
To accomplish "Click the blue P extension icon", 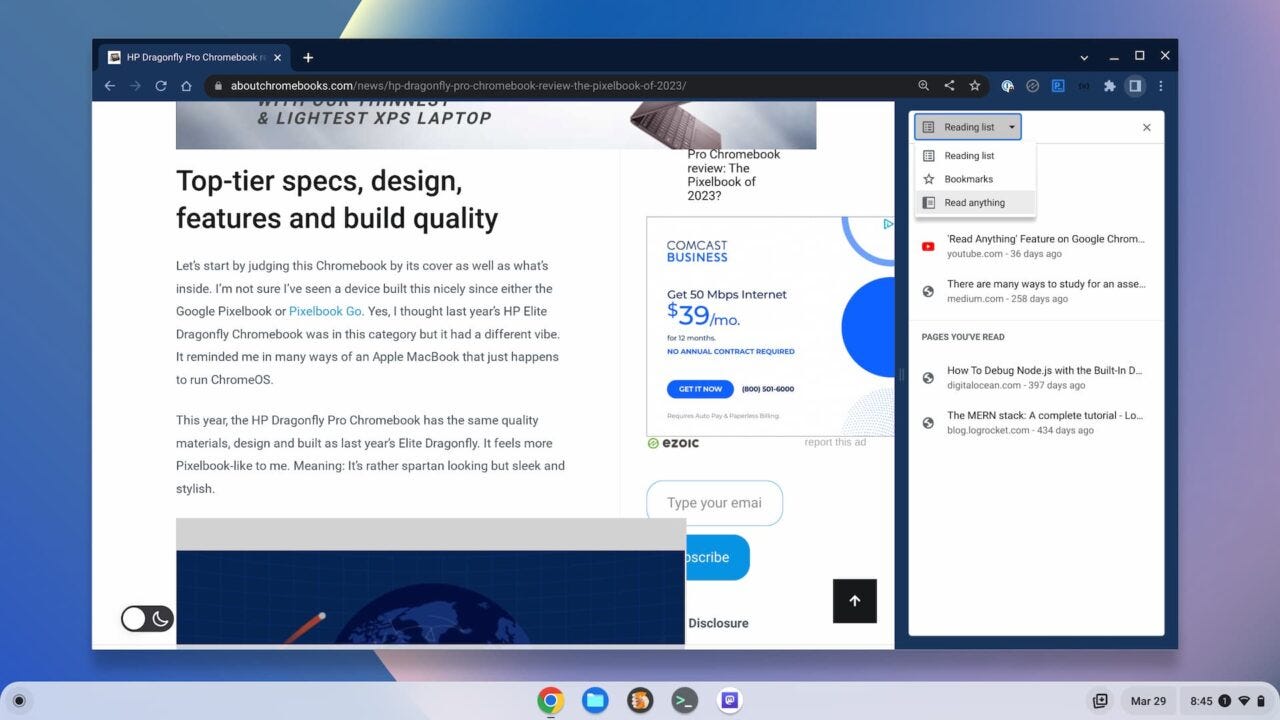I will point(1058,86).
